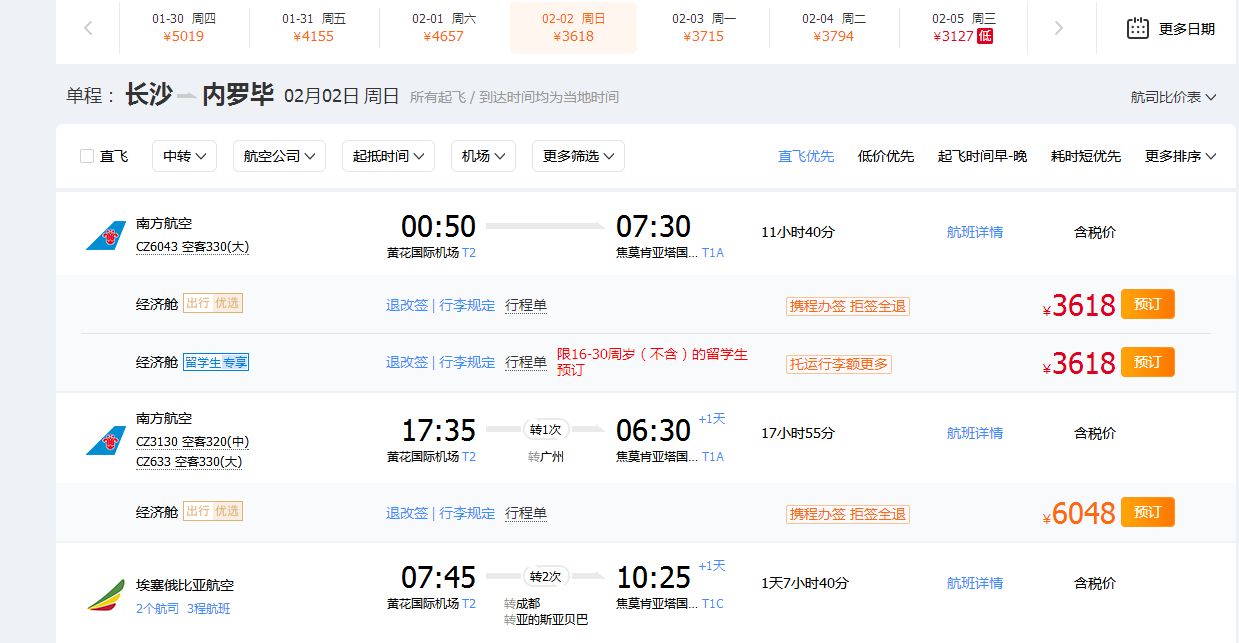Open the 机场 airport filter dropdown
Image resolution: width=1239 pixels, height=643 pixels.
[483, 156]
